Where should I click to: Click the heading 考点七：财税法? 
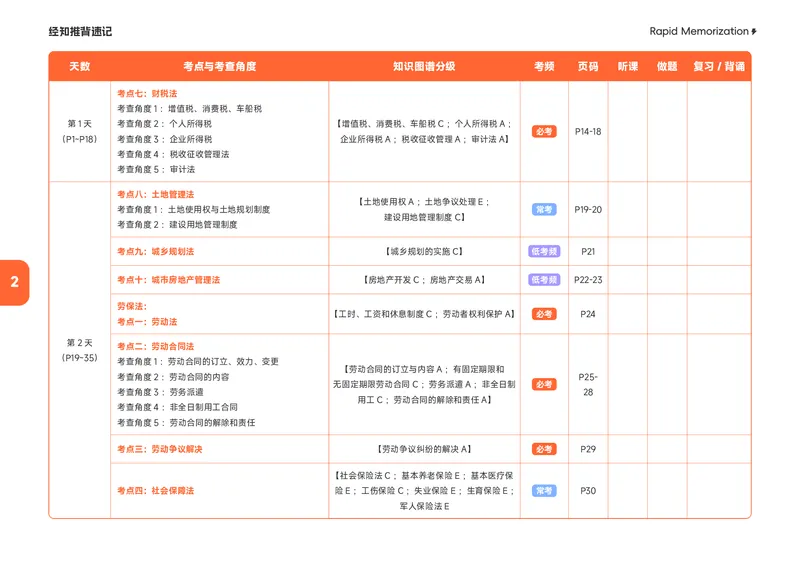pyautogui.click(x=147, y=93)
